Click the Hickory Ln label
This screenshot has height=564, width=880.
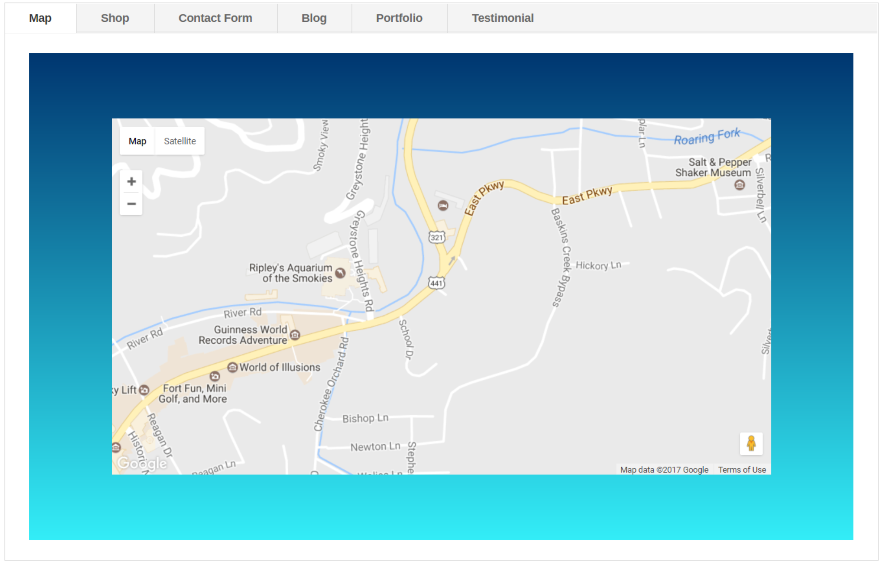pyautogui.click(x=598, y=265)
